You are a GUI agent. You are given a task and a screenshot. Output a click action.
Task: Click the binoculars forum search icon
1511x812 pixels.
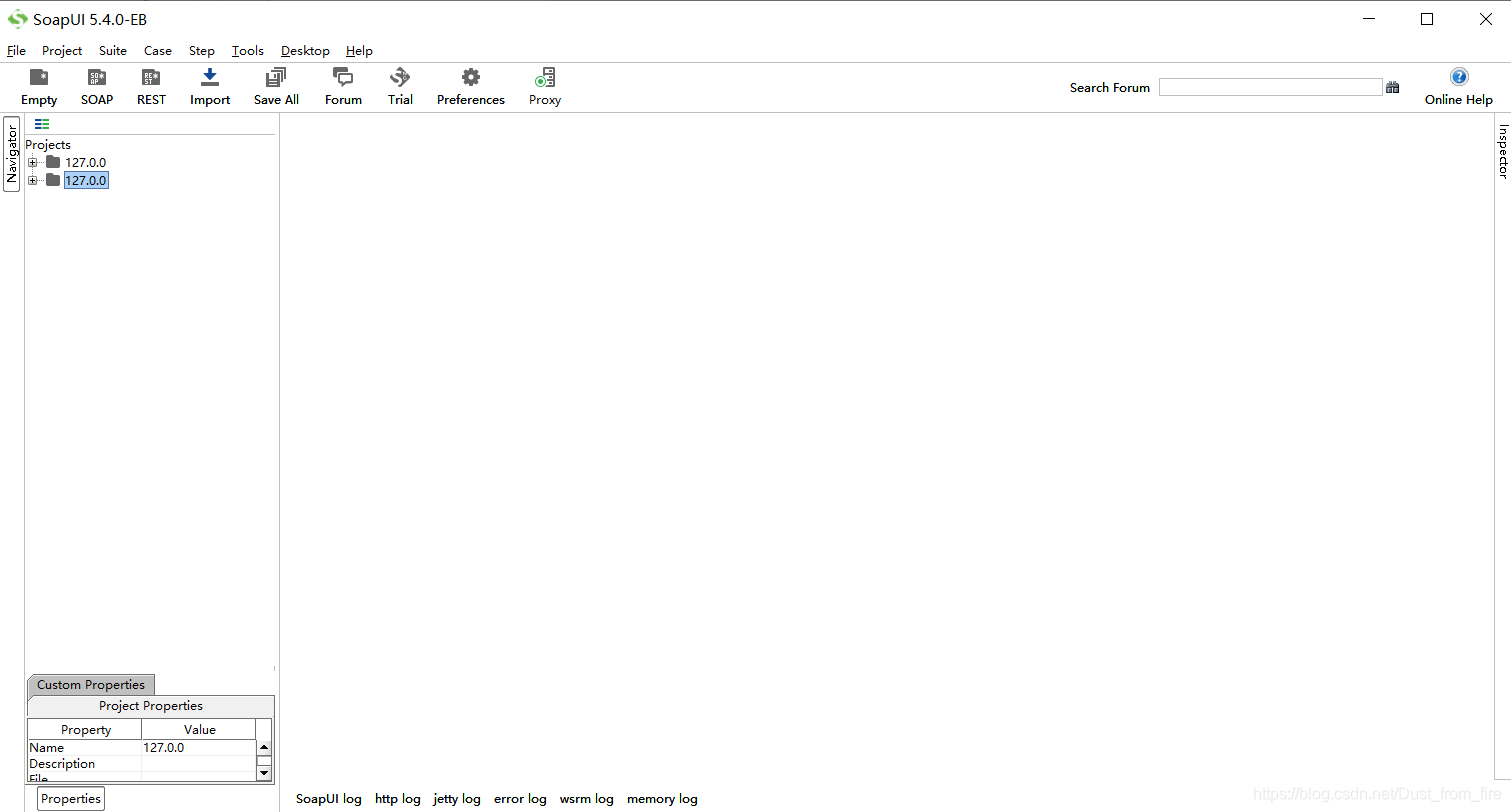click(1393, 88)
